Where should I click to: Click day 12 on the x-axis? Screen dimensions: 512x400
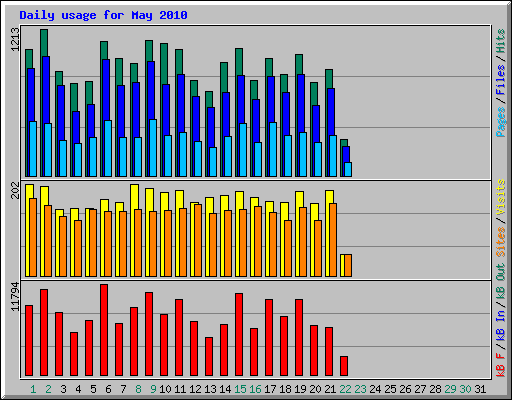[x=195, y=389]
